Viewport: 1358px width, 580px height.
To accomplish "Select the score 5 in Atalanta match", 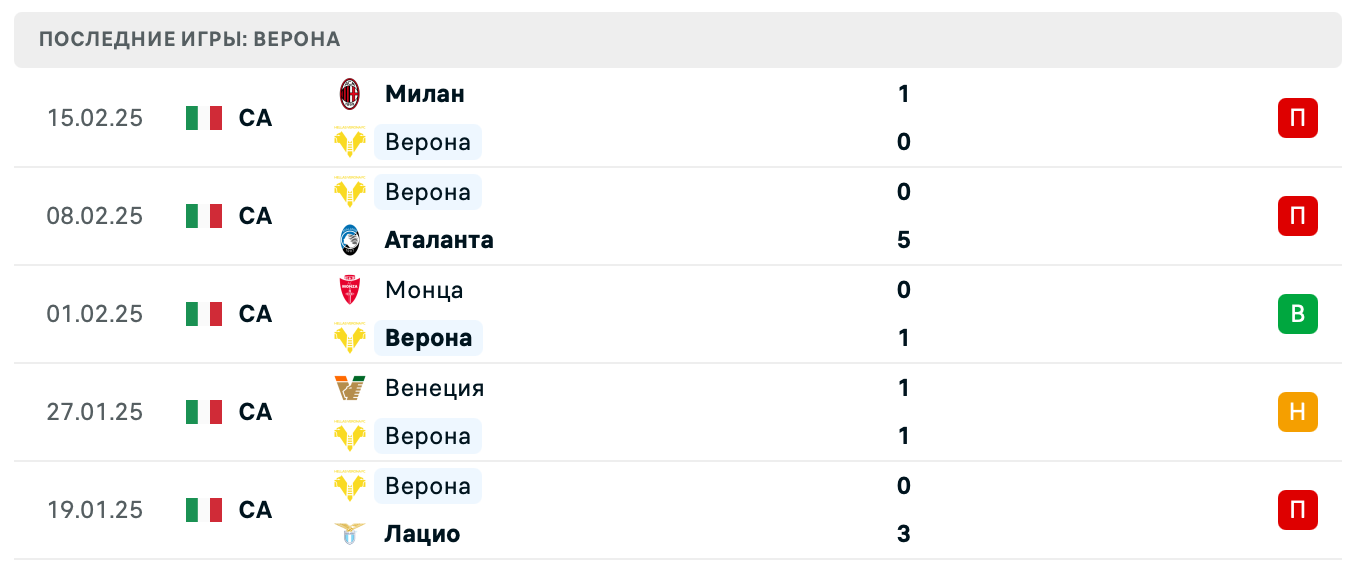I will 903,240.
